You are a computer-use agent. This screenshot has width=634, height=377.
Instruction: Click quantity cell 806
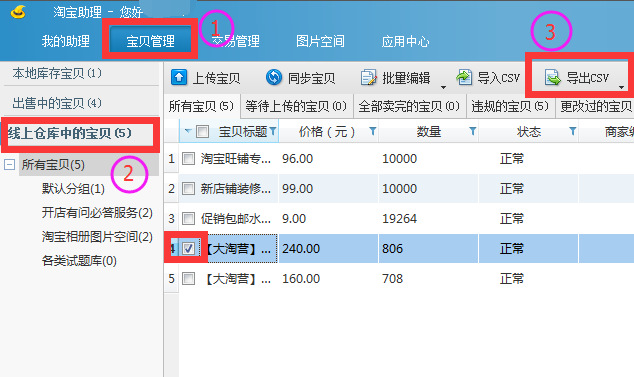tap(392, 248)
